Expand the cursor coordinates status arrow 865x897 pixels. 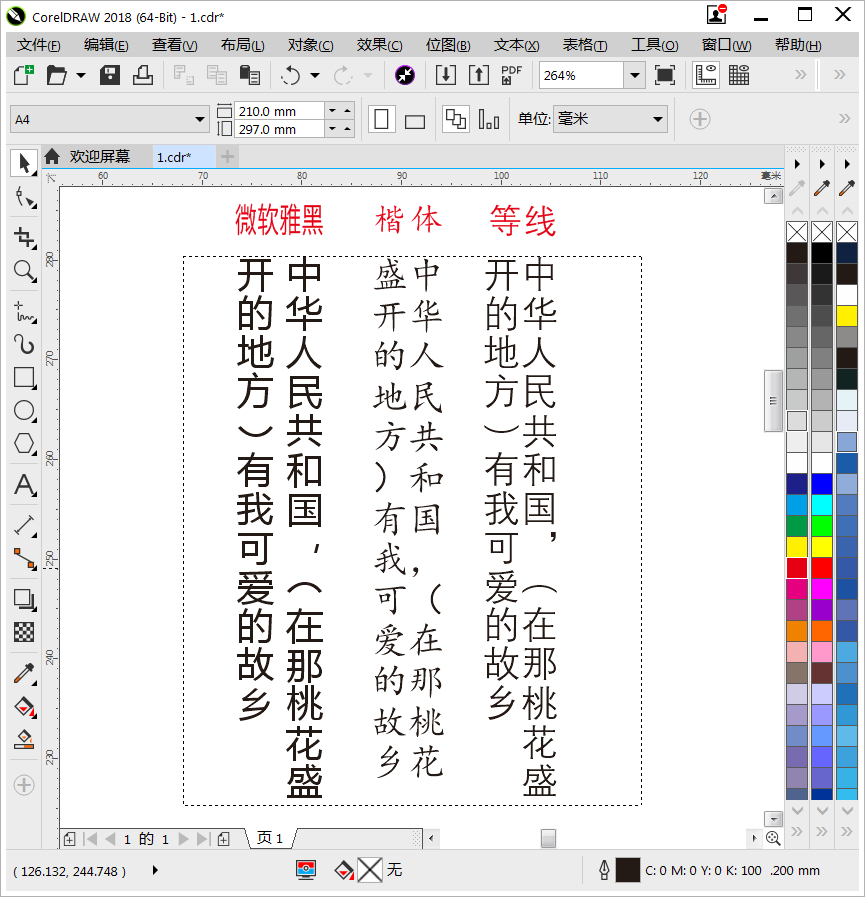pos(155,871)
